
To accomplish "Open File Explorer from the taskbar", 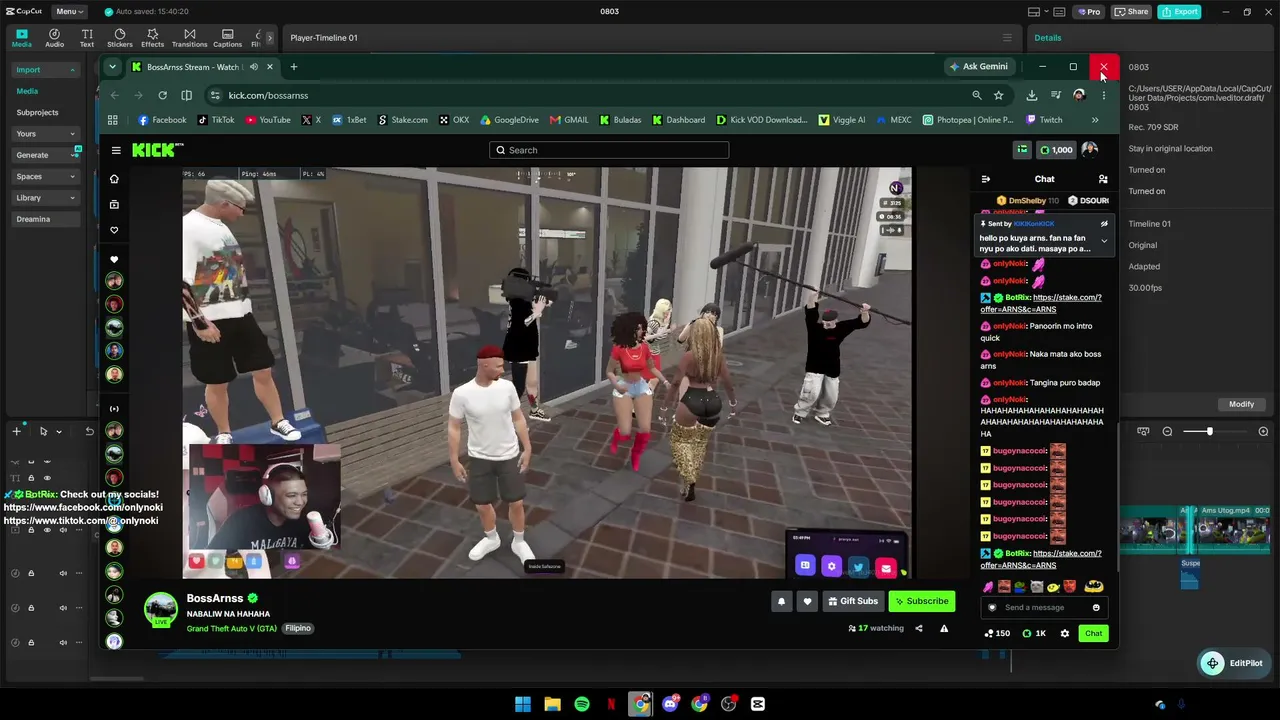I will 552,704.
